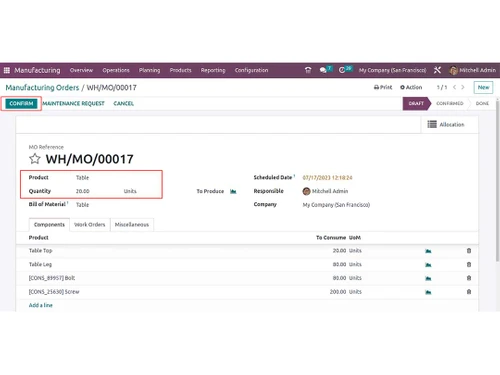Click the Print menu
This screenshot has height=375, width=500.
point(383,87)
